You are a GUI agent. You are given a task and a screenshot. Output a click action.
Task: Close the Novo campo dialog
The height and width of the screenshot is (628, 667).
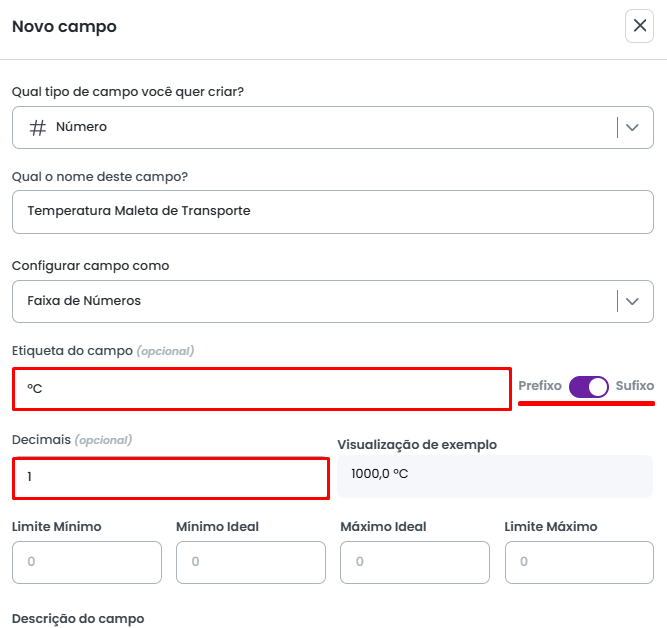coord(640,26)
